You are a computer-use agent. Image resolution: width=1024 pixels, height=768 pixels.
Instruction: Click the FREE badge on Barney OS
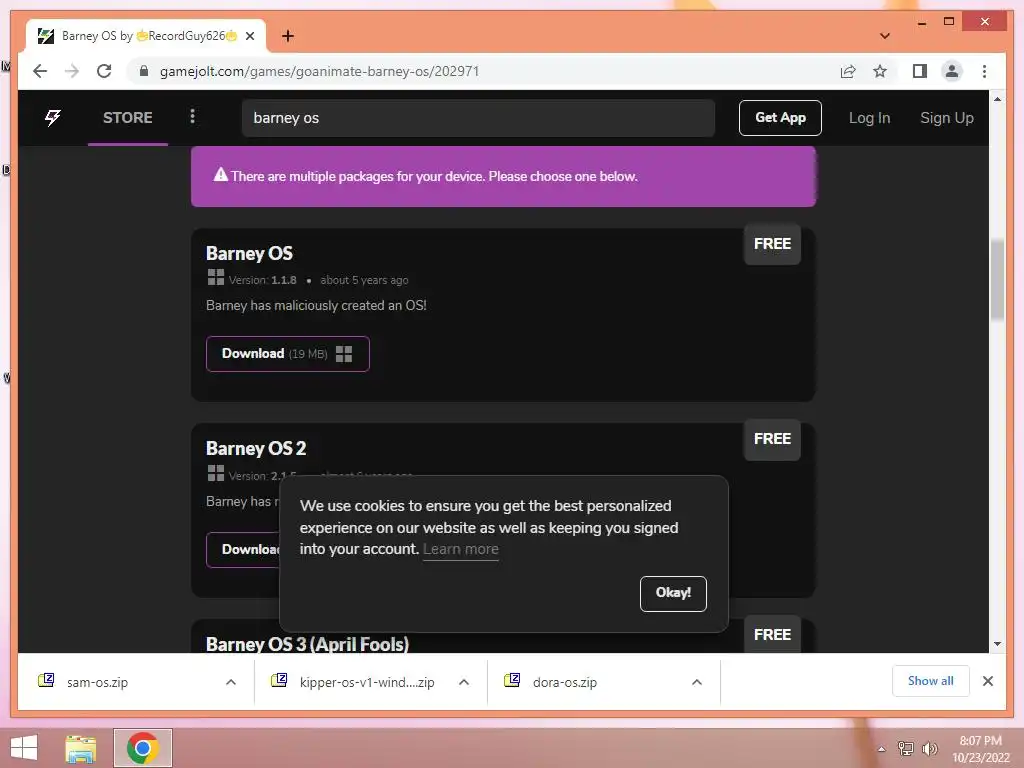click(772, 244)
